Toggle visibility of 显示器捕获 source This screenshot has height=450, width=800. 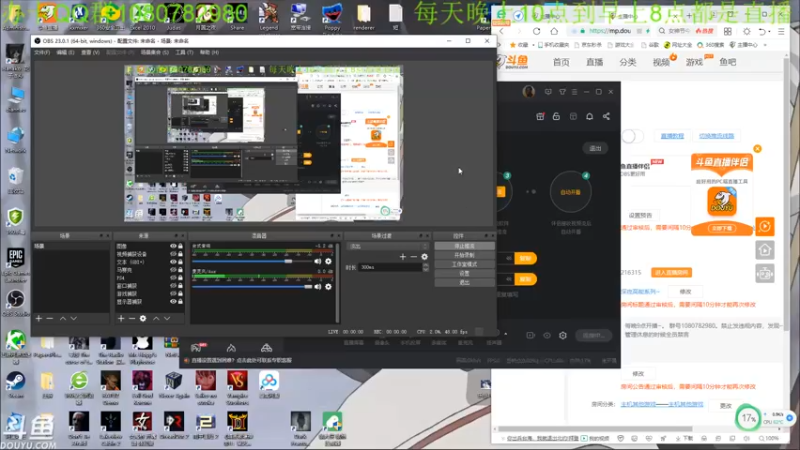point(173,302)
